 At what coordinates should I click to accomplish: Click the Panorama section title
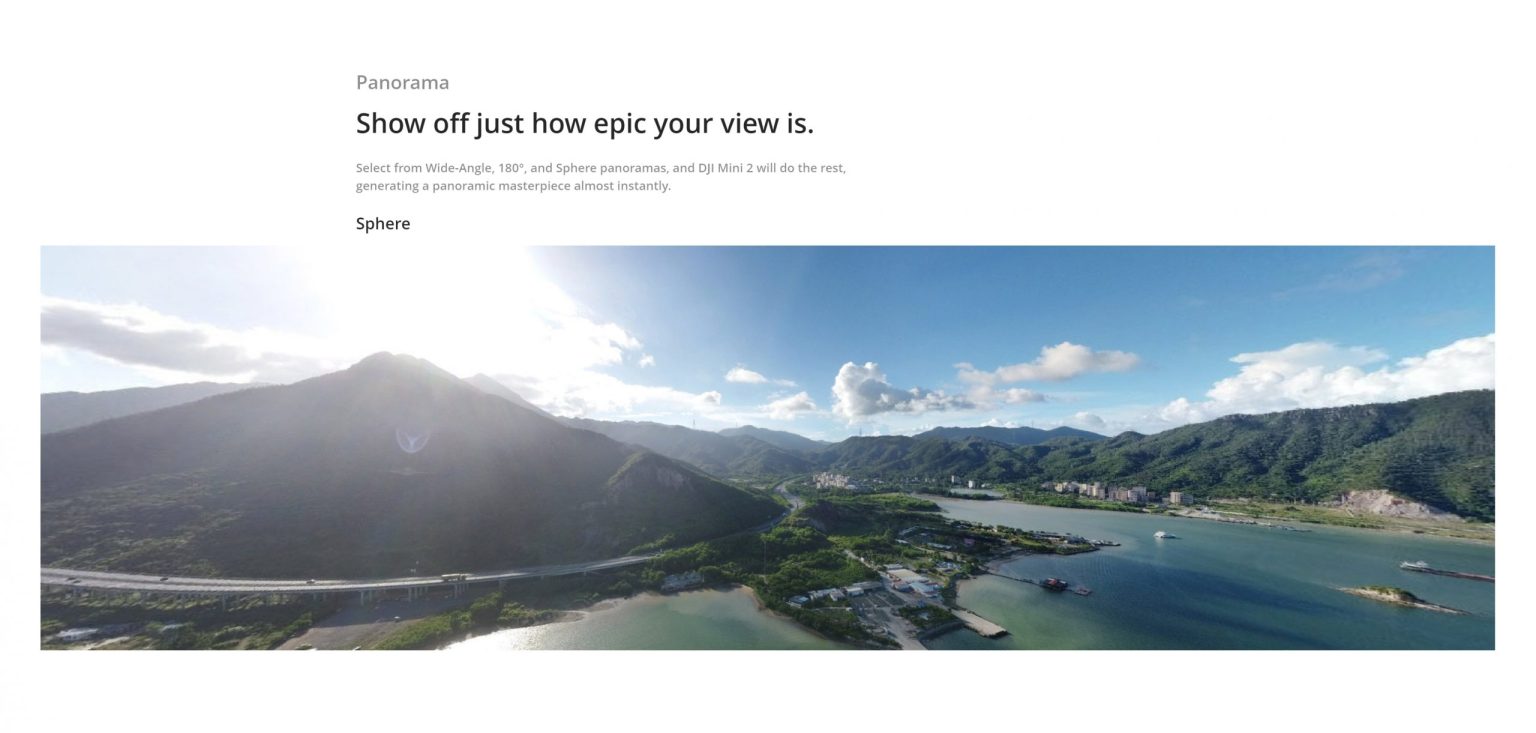(x=403, y=82)
